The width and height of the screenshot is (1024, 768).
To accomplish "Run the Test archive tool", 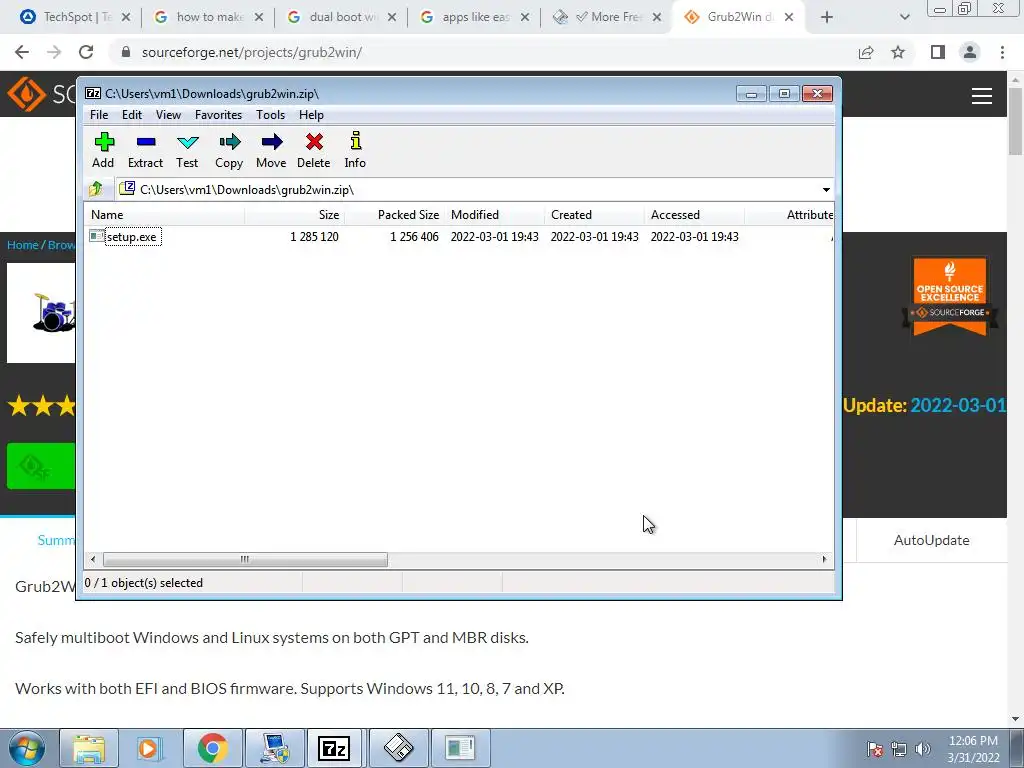I will 187,151.
